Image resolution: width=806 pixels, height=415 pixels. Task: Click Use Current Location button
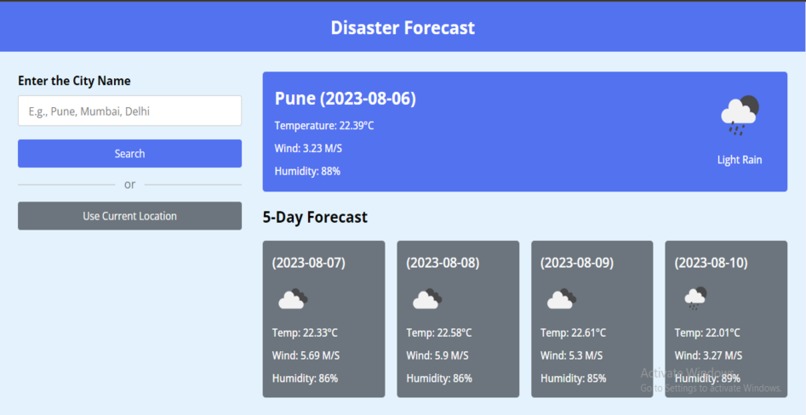(130, 216)
